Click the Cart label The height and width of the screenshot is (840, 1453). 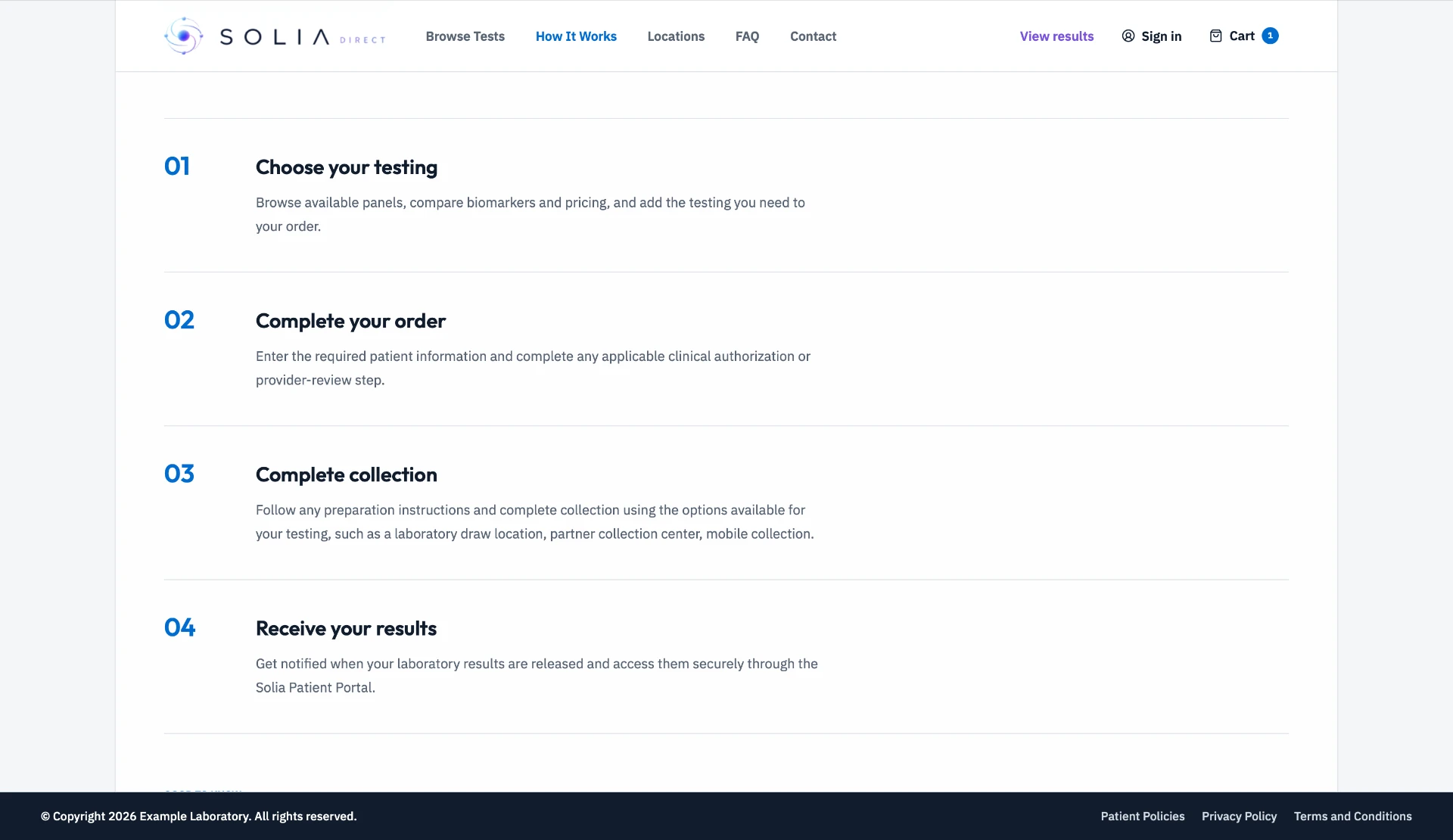pos(1242,36)
